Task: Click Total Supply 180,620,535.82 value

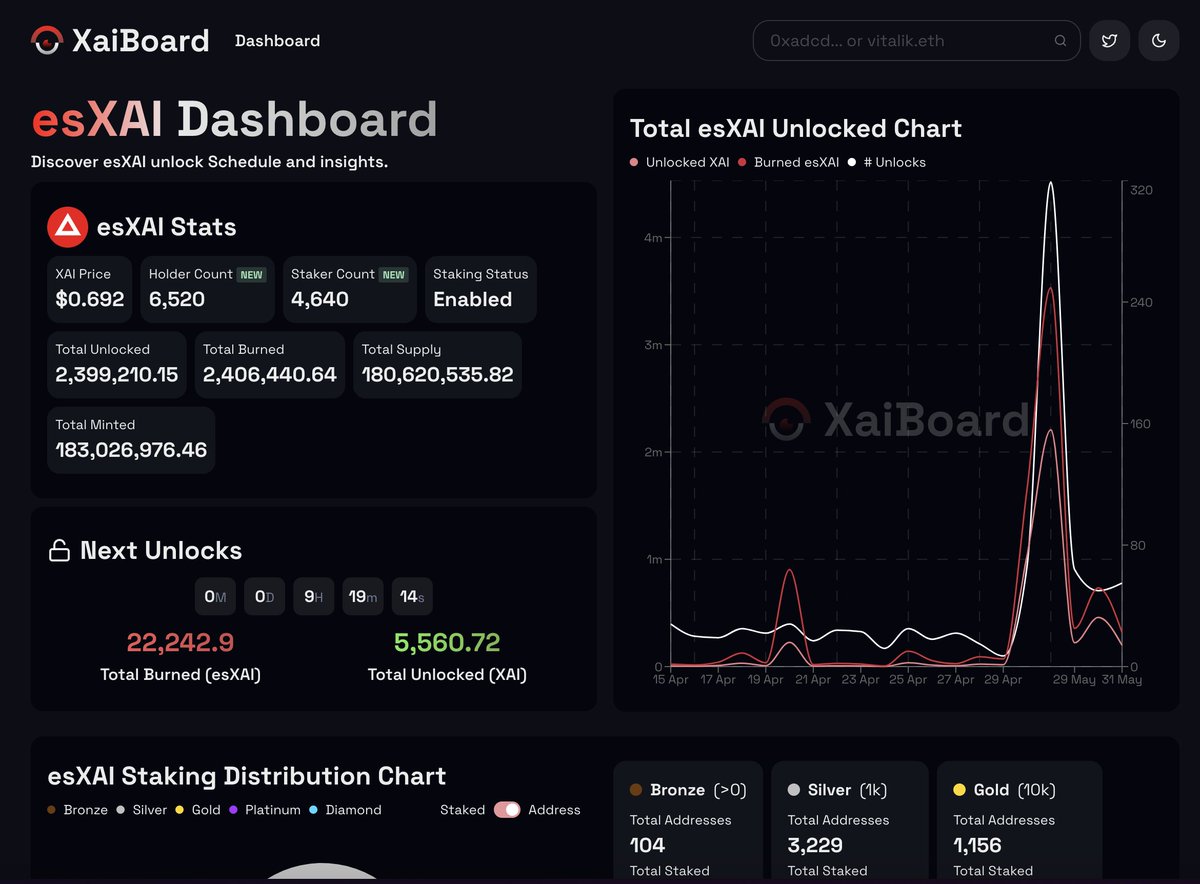Action: 437,375
